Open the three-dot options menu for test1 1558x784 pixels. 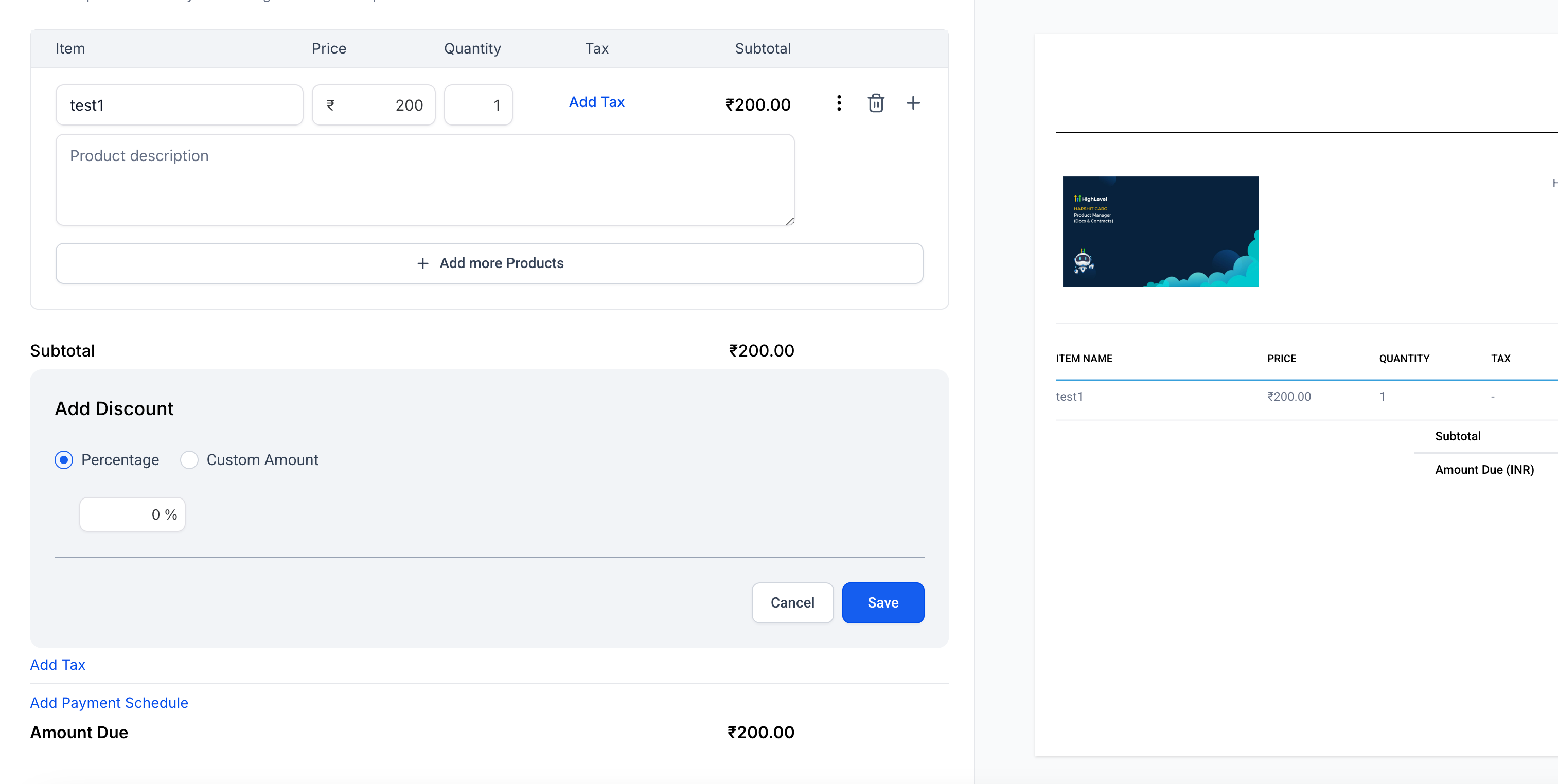(839, 103)
